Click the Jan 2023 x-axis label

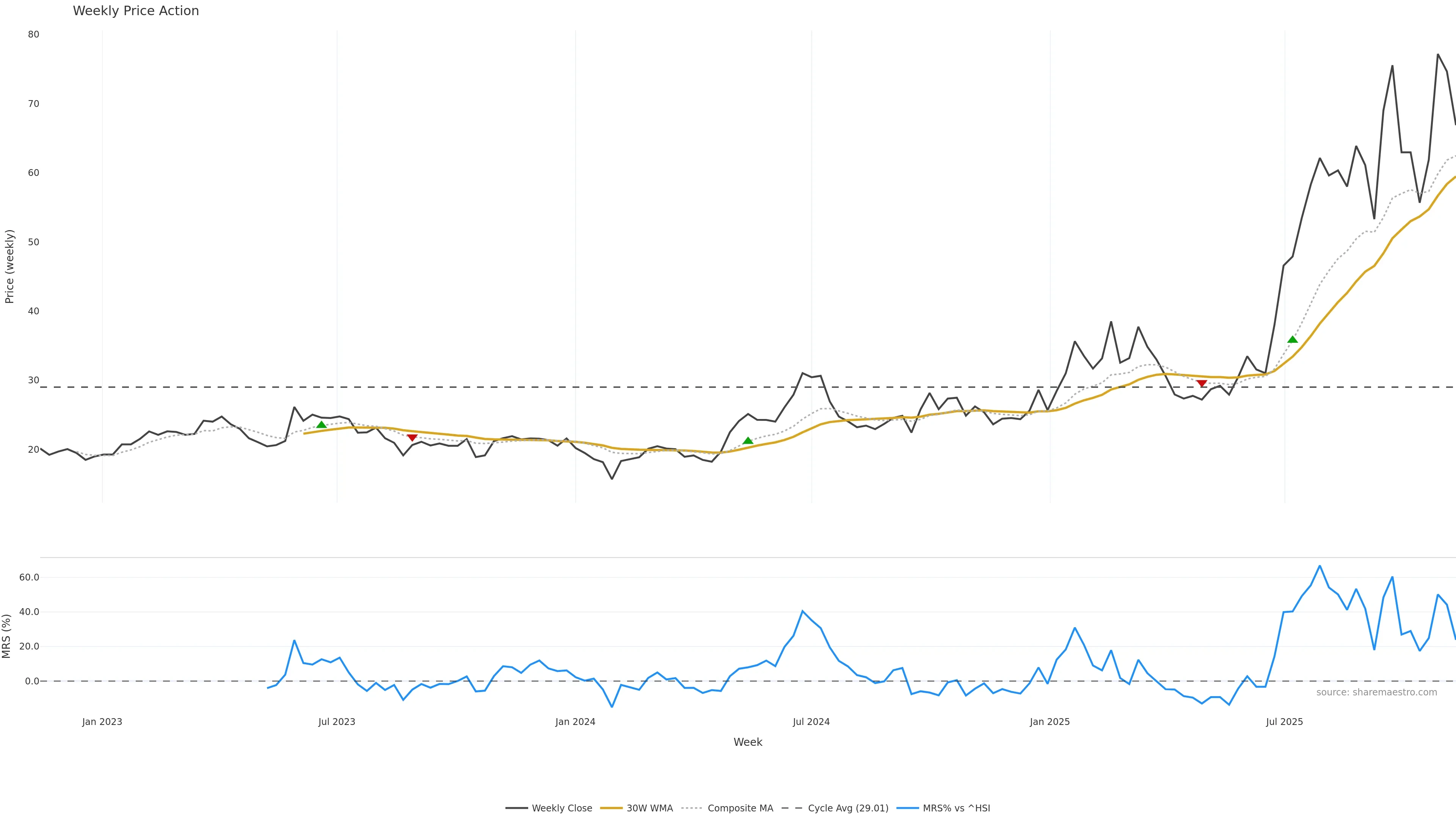[102, 722]
